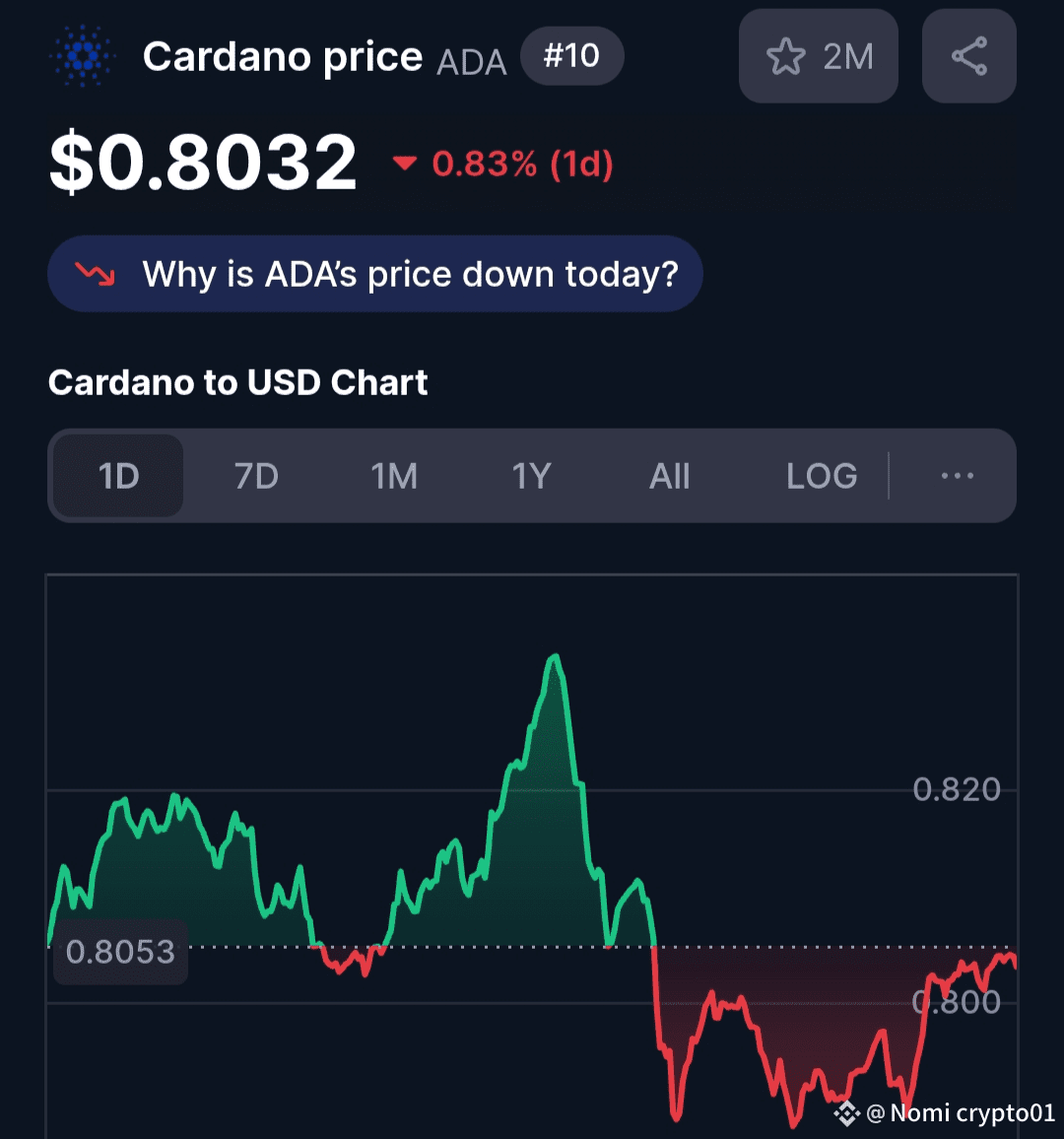This screenshot has height=1139, width=1064.
Task: Click the ADA ticker symbol
Action: [471, 61]
